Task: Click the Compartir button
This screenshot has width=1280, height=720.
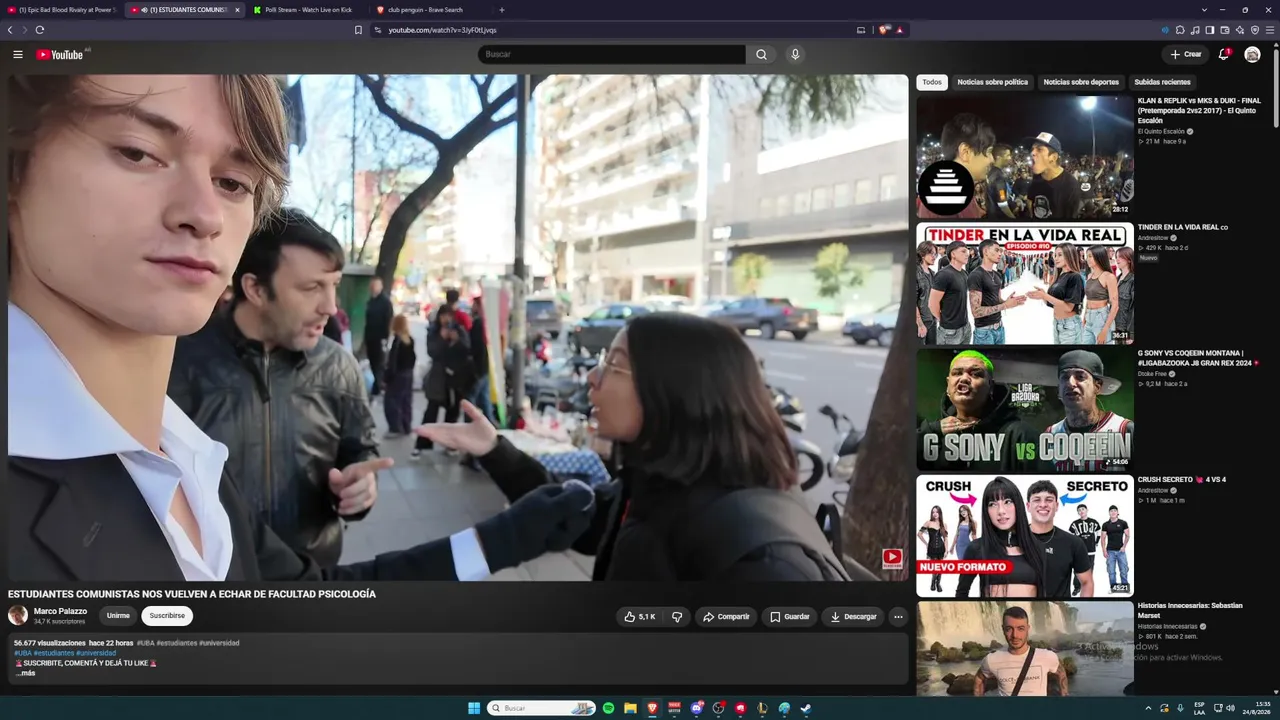Action: (726, 617)
